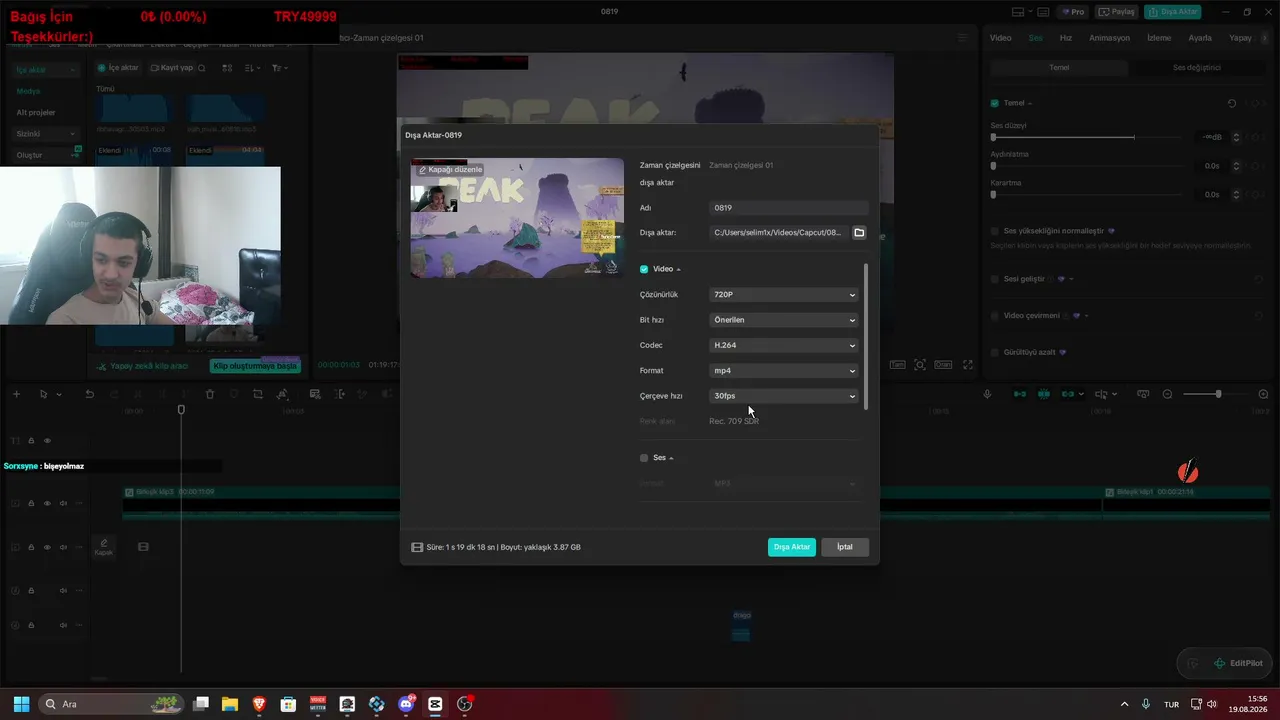Open the Codec H.264 dropdown

tap(784, 345)
